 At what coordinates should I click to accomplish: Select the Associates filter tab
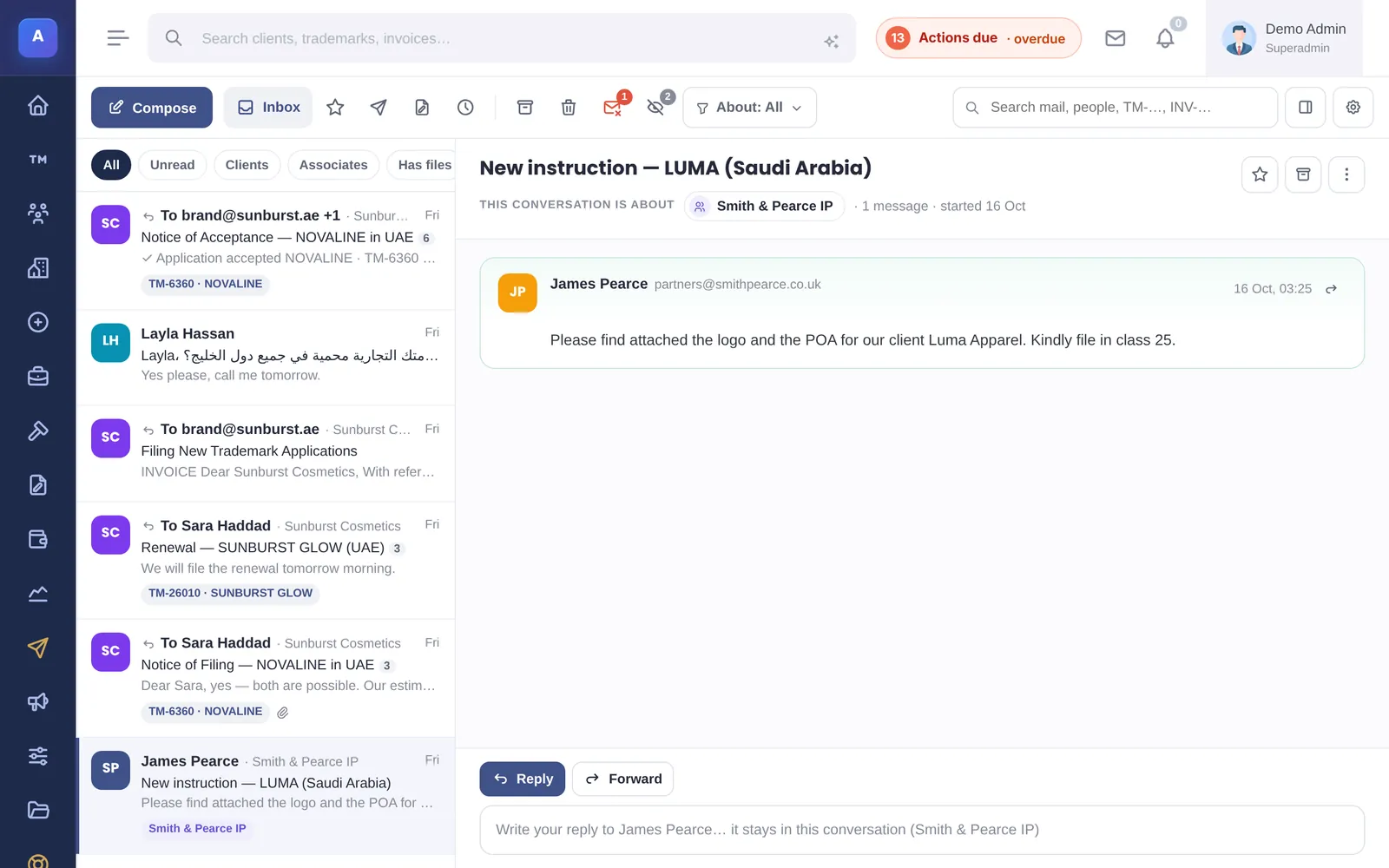(x=333, y=165)
